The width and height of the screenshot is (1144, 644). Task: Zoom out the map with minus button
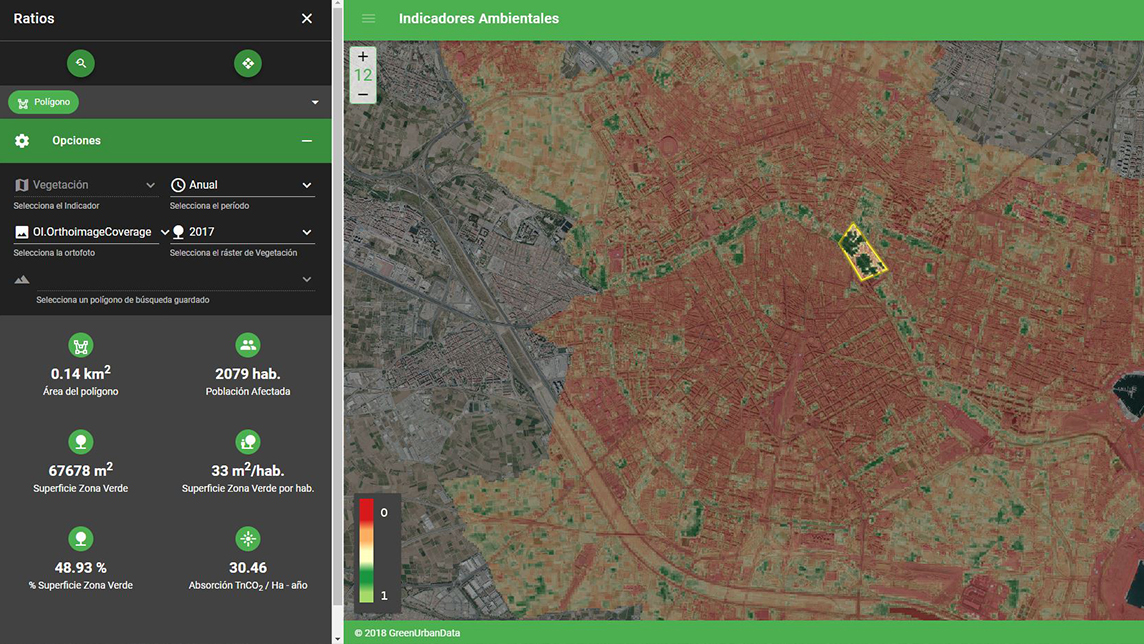point(363,94)
